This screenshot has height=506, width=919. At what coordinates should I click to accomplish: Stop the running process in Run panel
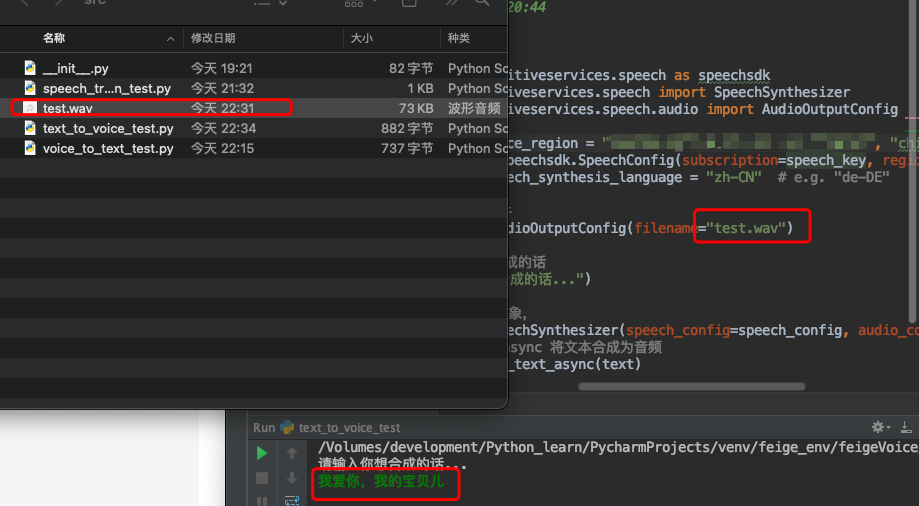(262, 478)
